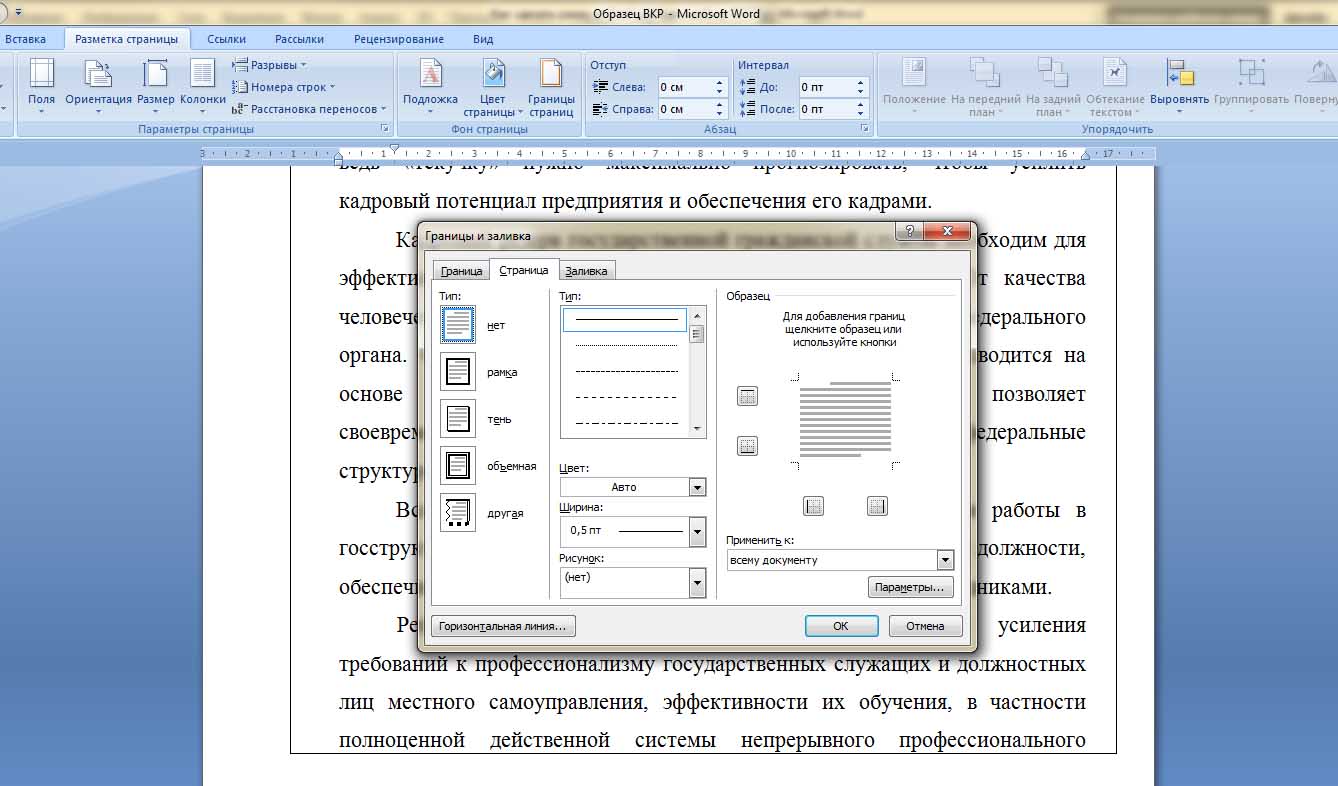This screenshot has width=1338, height=786.
Task: Select the объемная border type icon
Action: coord(458,466)
